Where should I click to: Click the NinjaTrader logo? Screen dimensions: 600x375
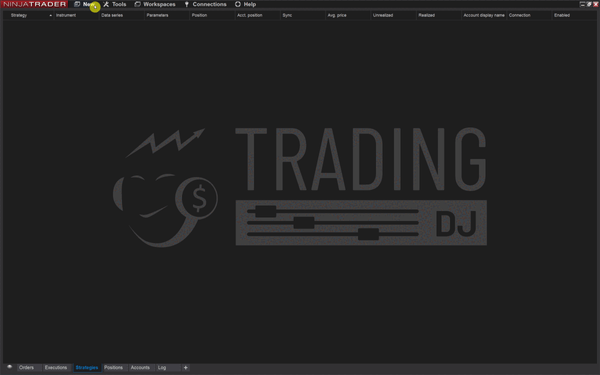(x=34, y=4)
